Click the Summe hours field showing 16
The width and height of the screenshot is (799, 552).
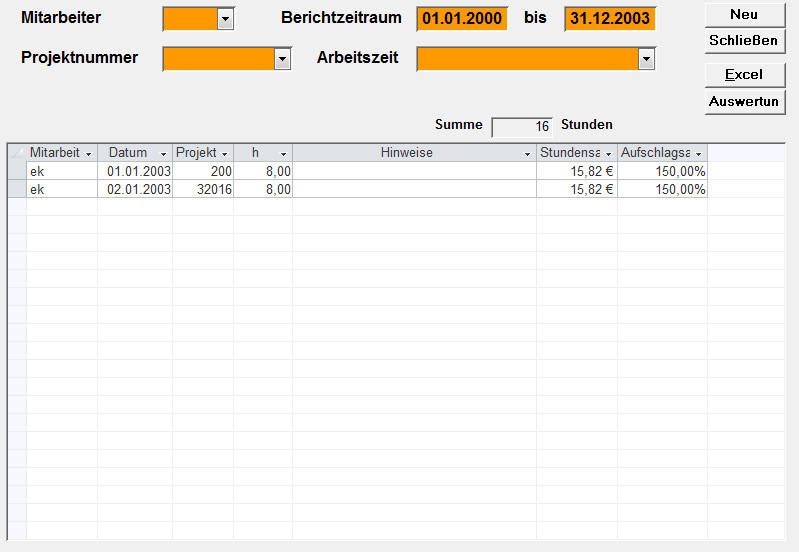tap(522, 126)
